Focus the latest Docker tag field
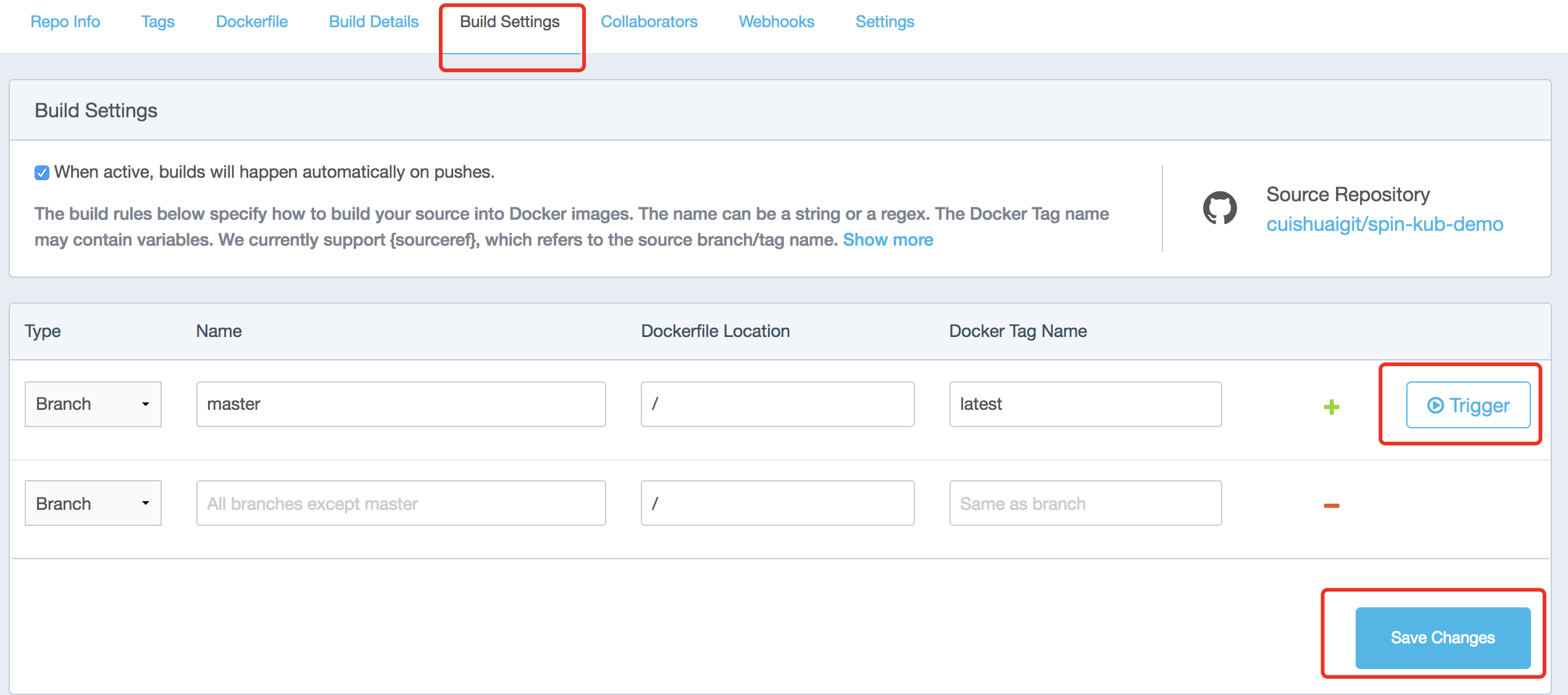Viewport: 1568px width, 695px height. pos(1085,404)
